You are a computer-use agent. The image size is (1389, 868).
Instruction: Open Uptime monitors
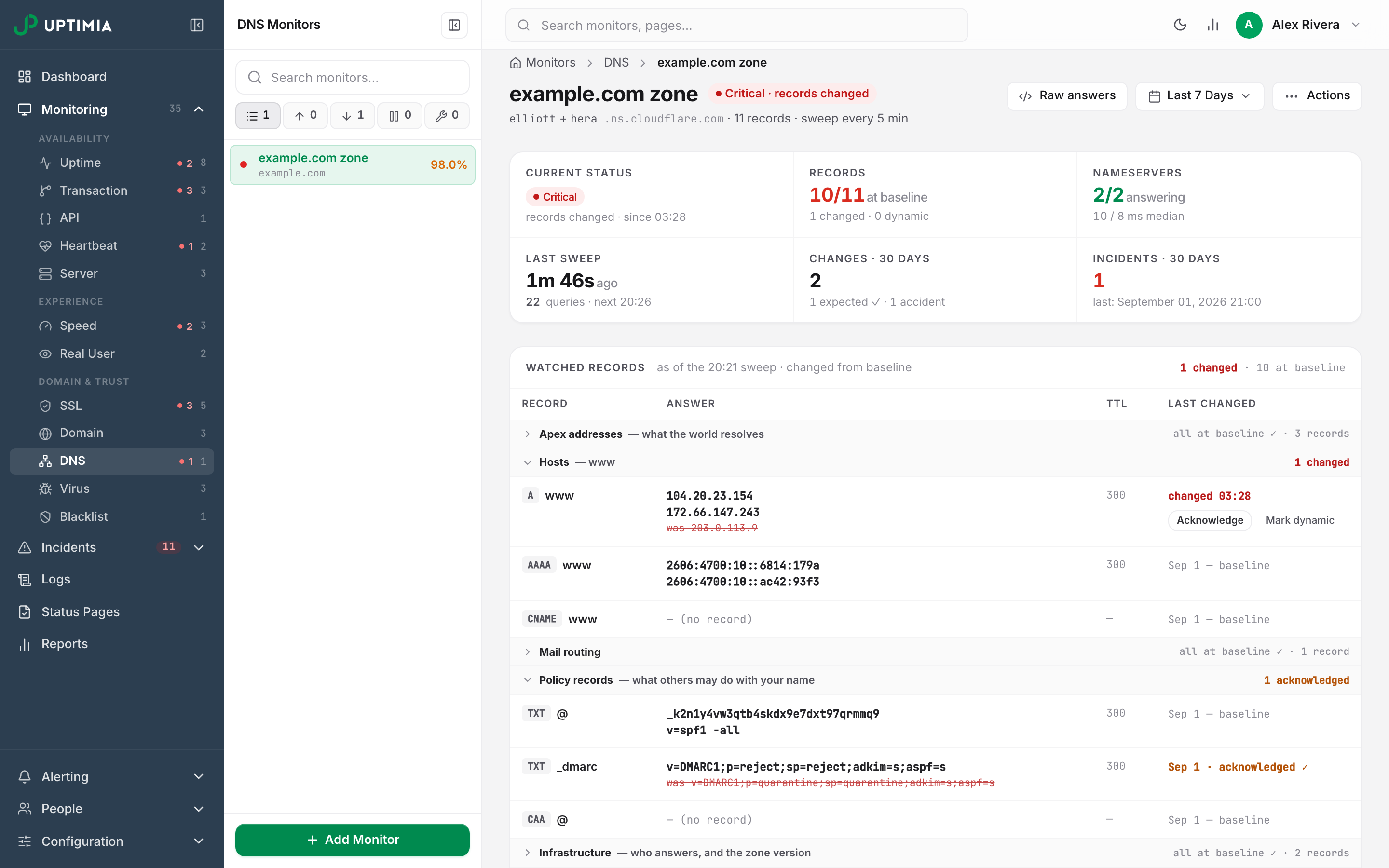[112, 163]
